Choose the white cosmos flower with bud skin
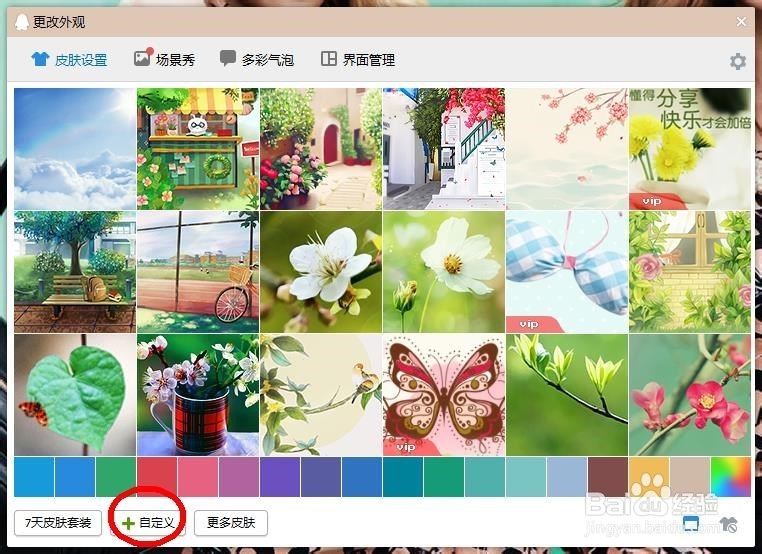The height and width of the screenshot is (554, 762). point(444,272)
